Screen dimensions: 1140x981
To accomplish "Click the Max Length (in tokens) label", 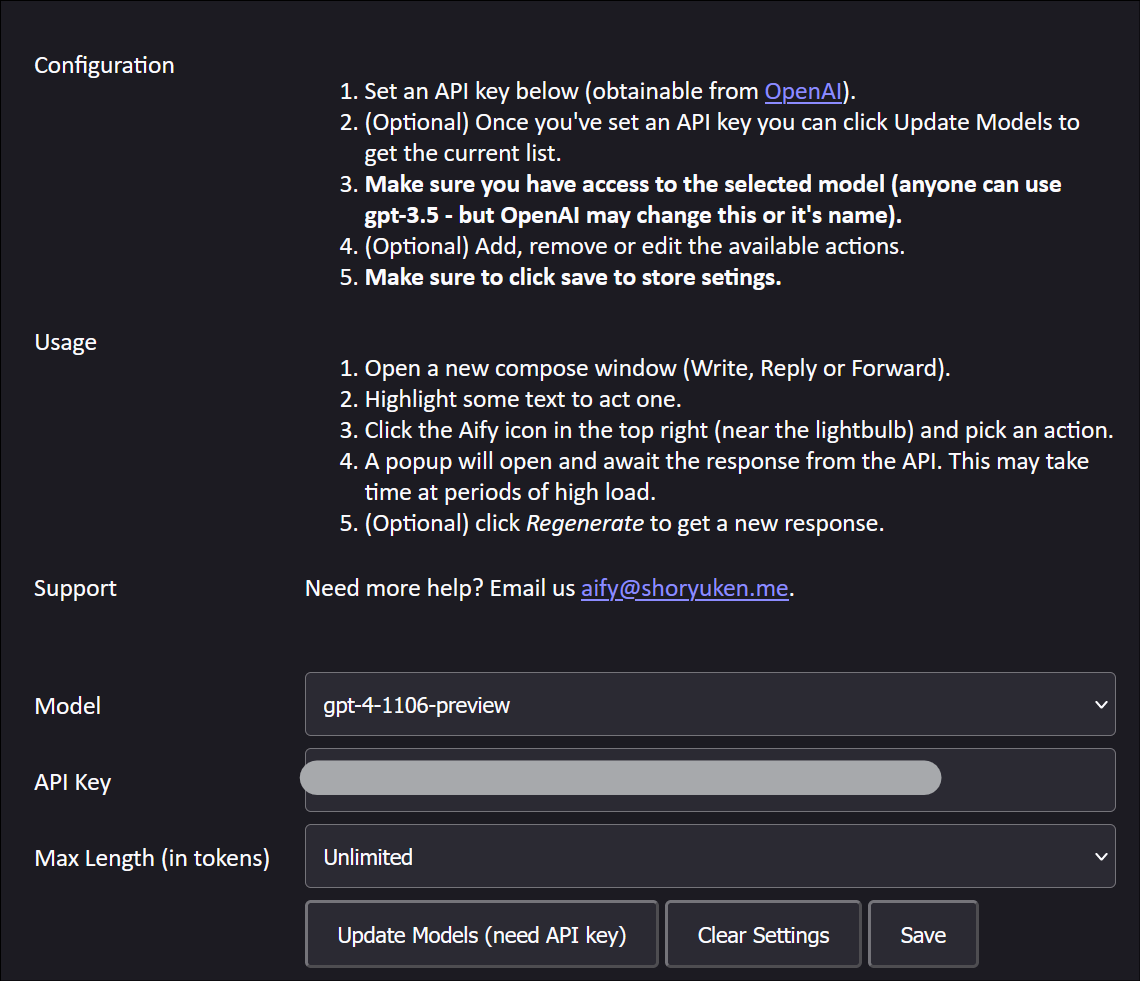I will pyautogui.click(x=152, y=858).
